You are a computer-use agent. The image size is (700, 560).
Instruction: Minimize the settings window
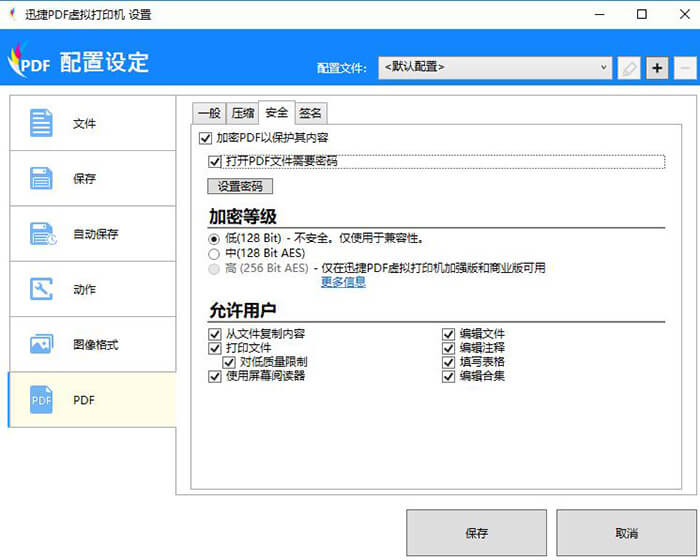[600, 14]
